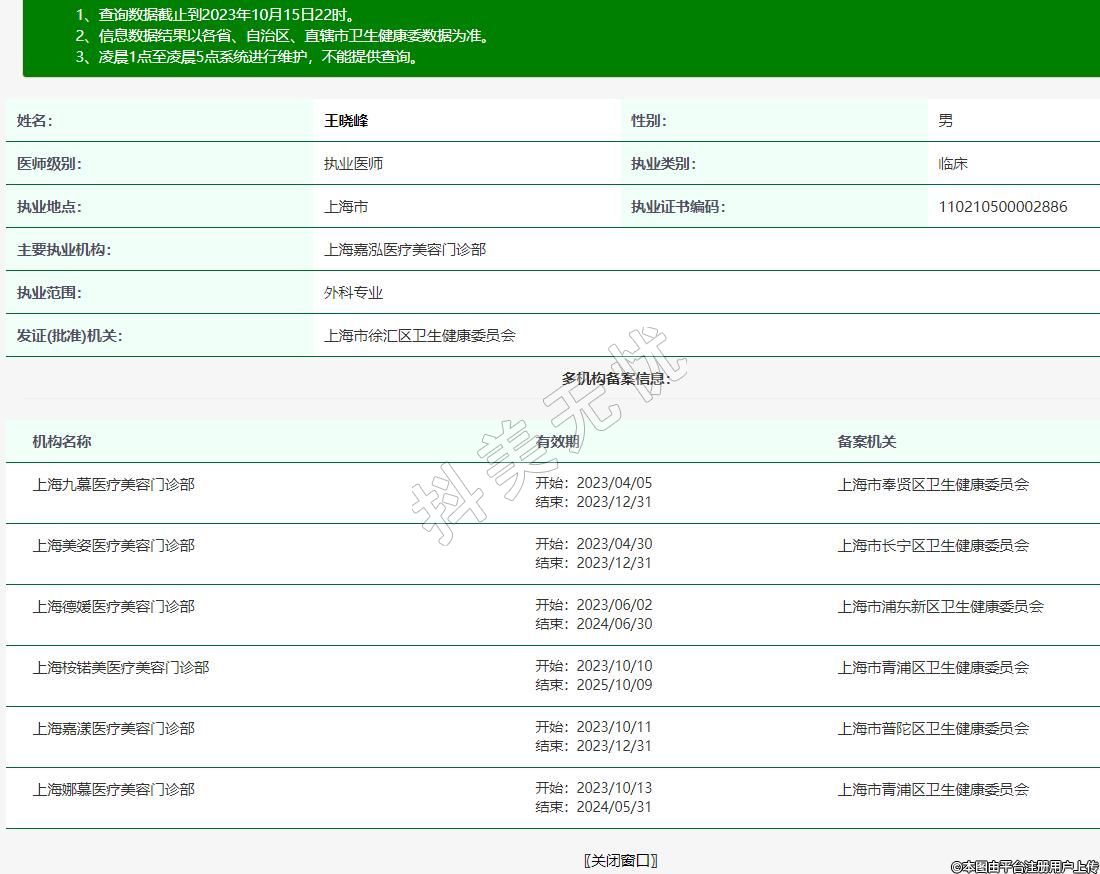The height and width of the screenshot is (874, 1100).
Task: Click the 机构名称 column header
Action: pyautogui.click(x=62, y=442)
